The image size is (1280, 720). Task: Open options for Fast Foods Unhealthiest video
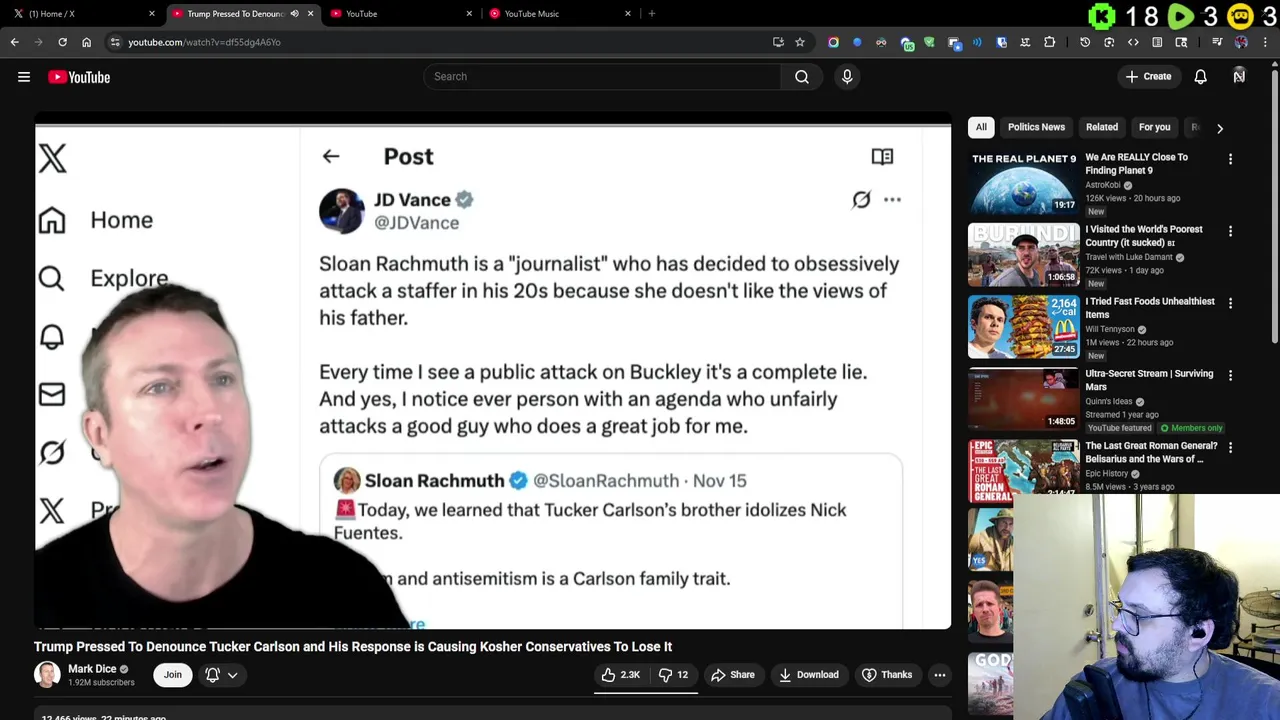coord(1230,303)
